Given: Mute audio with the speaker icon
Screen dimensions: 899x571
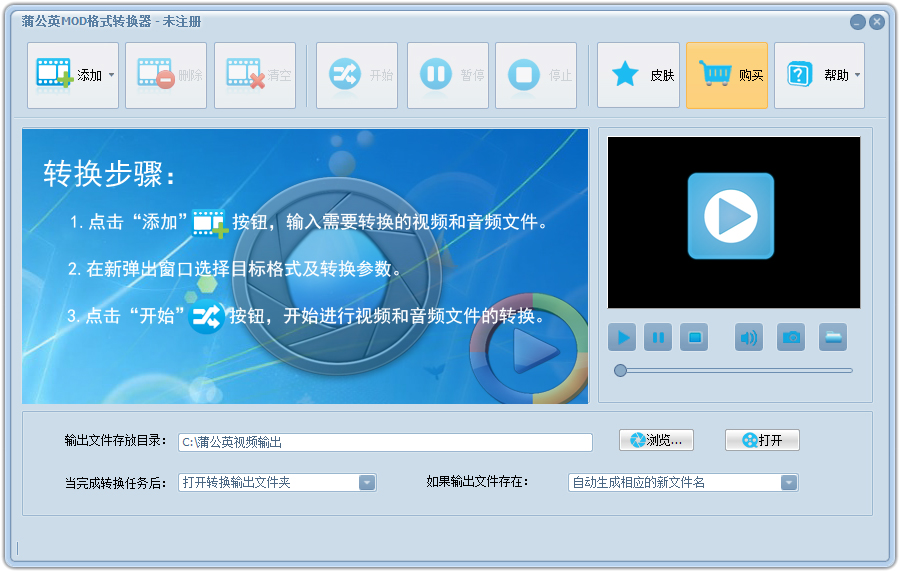Looking at the screenshot, I should (x=749, y=337).
